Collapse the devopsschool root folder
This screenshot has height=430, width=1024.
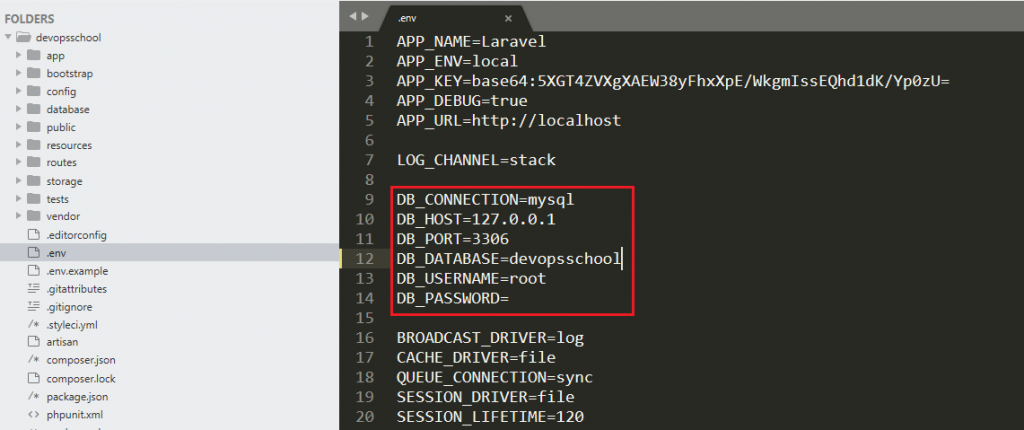10,38
